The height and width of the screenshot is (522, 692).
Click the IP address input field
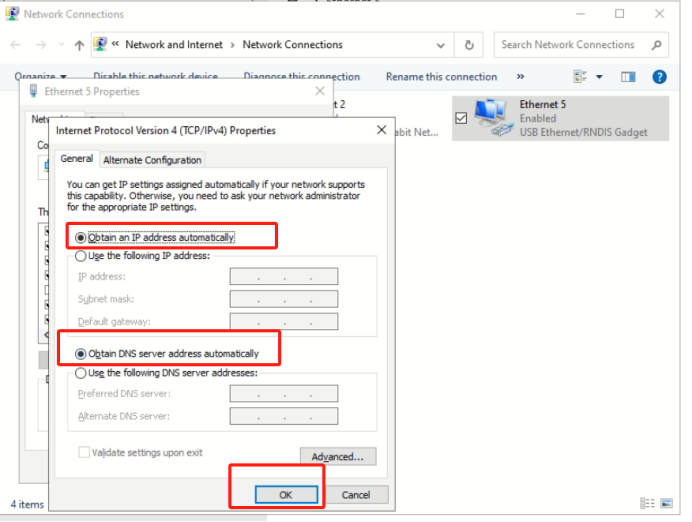pos(284,277)
